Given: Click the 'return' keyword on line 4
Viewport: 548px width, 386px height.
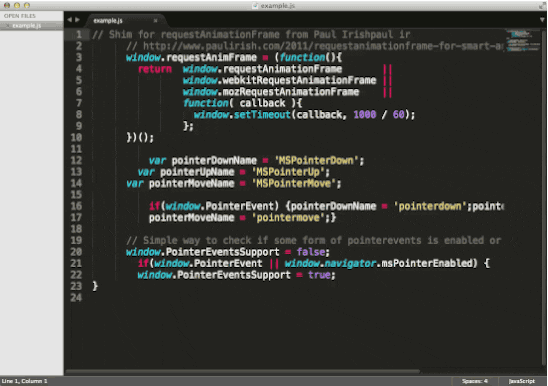Looking at the screenshot, I should tap(155, 69).
